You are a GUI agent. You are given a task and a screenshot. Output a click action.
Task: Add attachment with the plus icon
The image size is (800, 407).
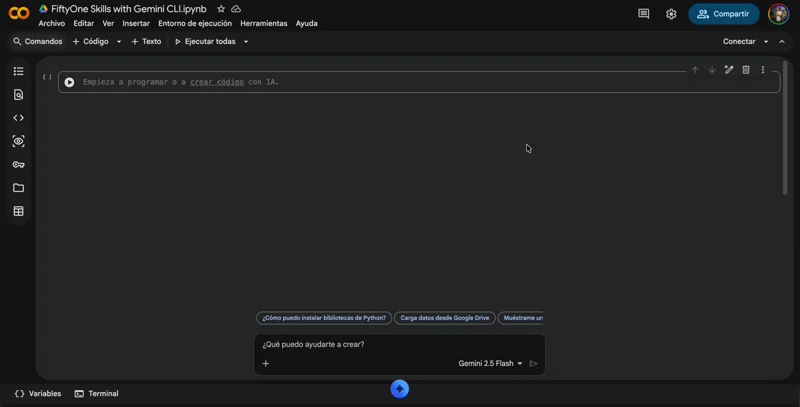click(x=266, y=364)
